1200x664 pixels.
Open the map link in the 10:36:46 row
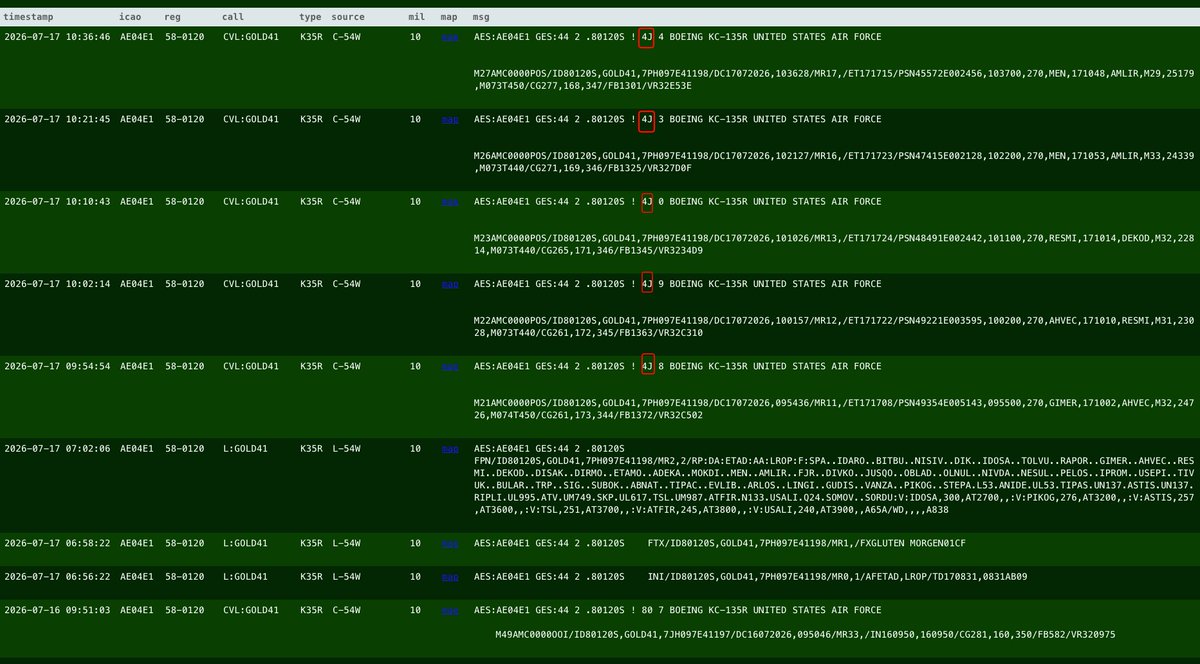pos(450,37)
